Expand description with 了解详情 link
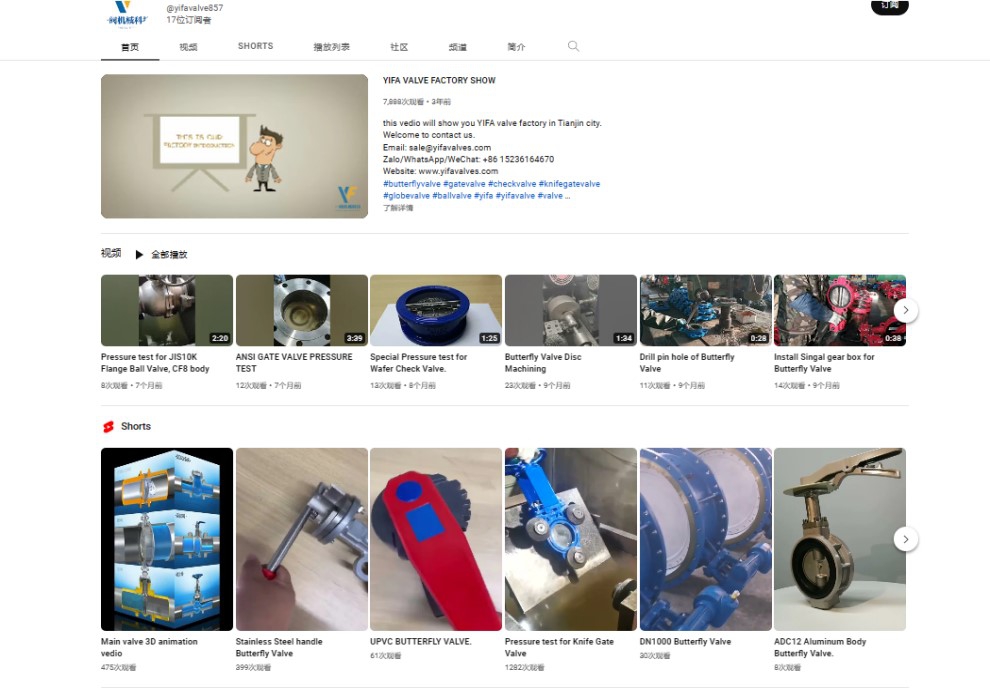This screenshot has width=990, height=698. click(x=398, y=208)
